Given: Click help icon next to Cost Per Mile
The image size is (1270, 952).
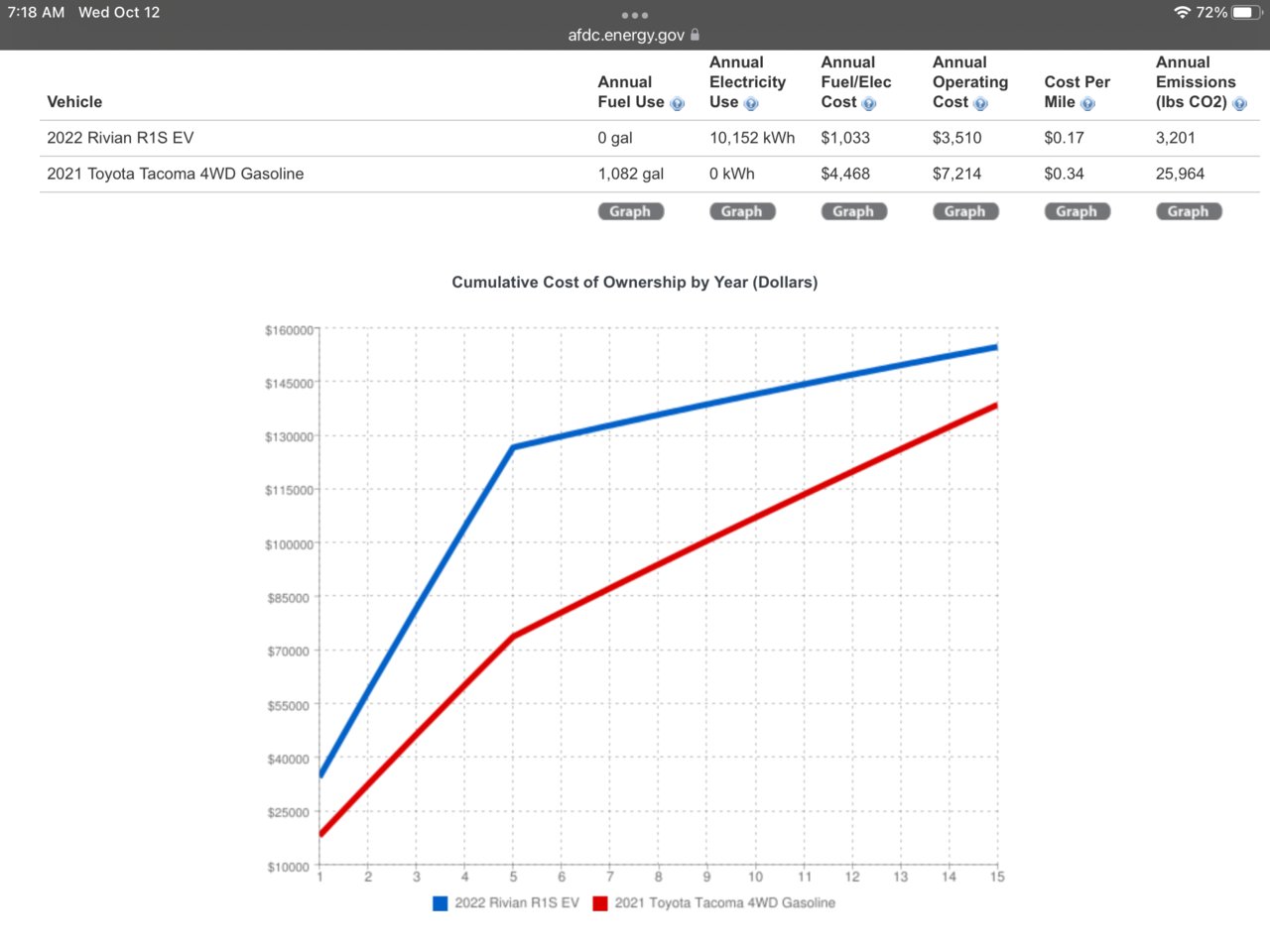Looking at the screenshot, I should (1087, 104).
